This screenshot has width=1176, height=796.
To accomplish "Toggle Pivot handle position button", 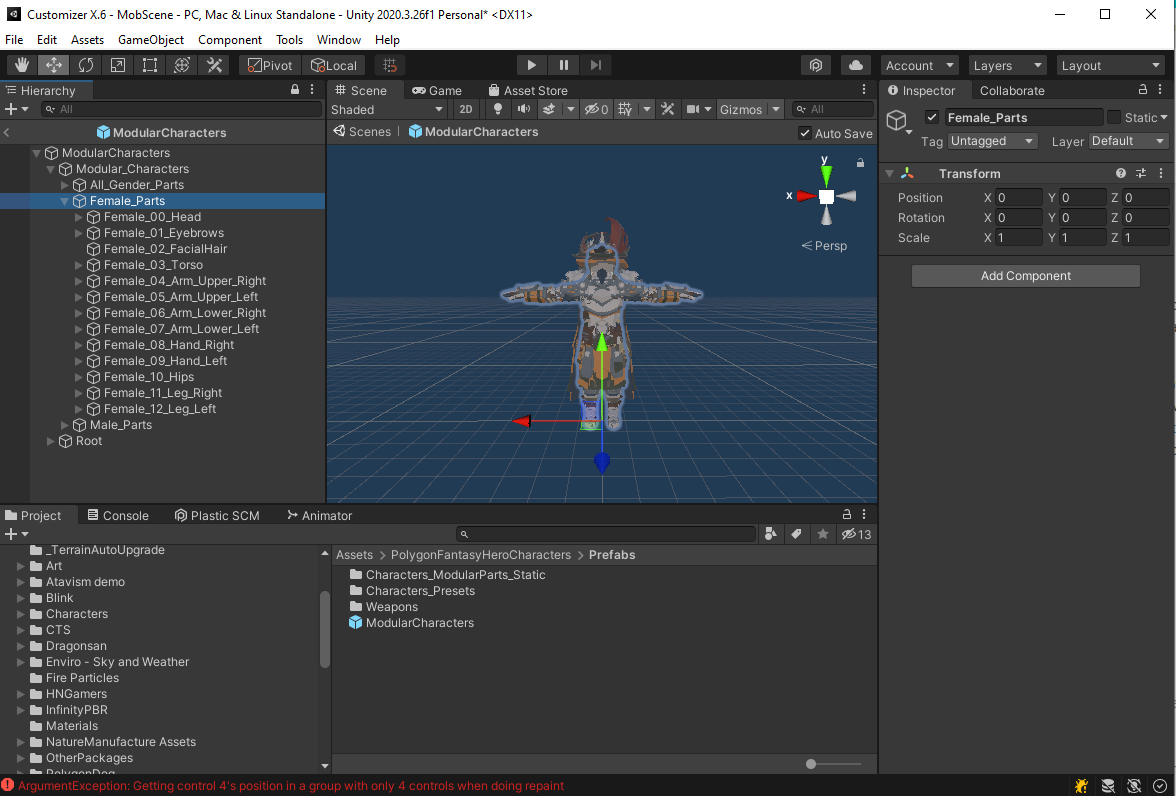I will pyautogui.click(x=270, y=65).
